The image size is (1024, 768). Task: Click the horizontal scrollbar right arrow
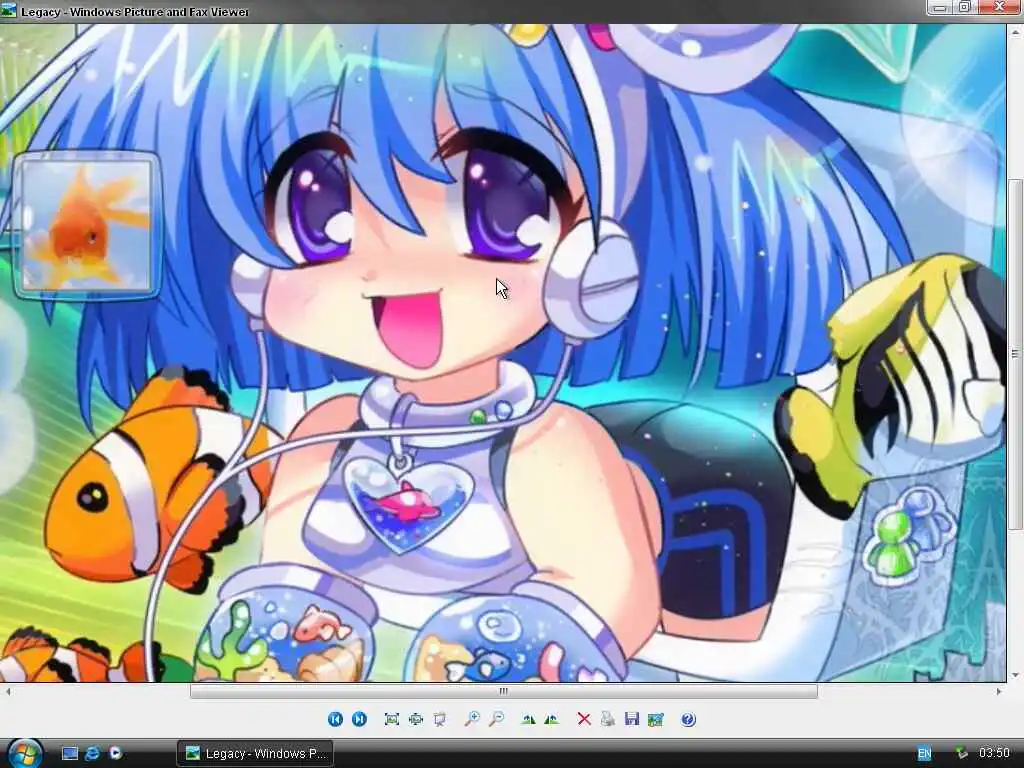point(999,691)
